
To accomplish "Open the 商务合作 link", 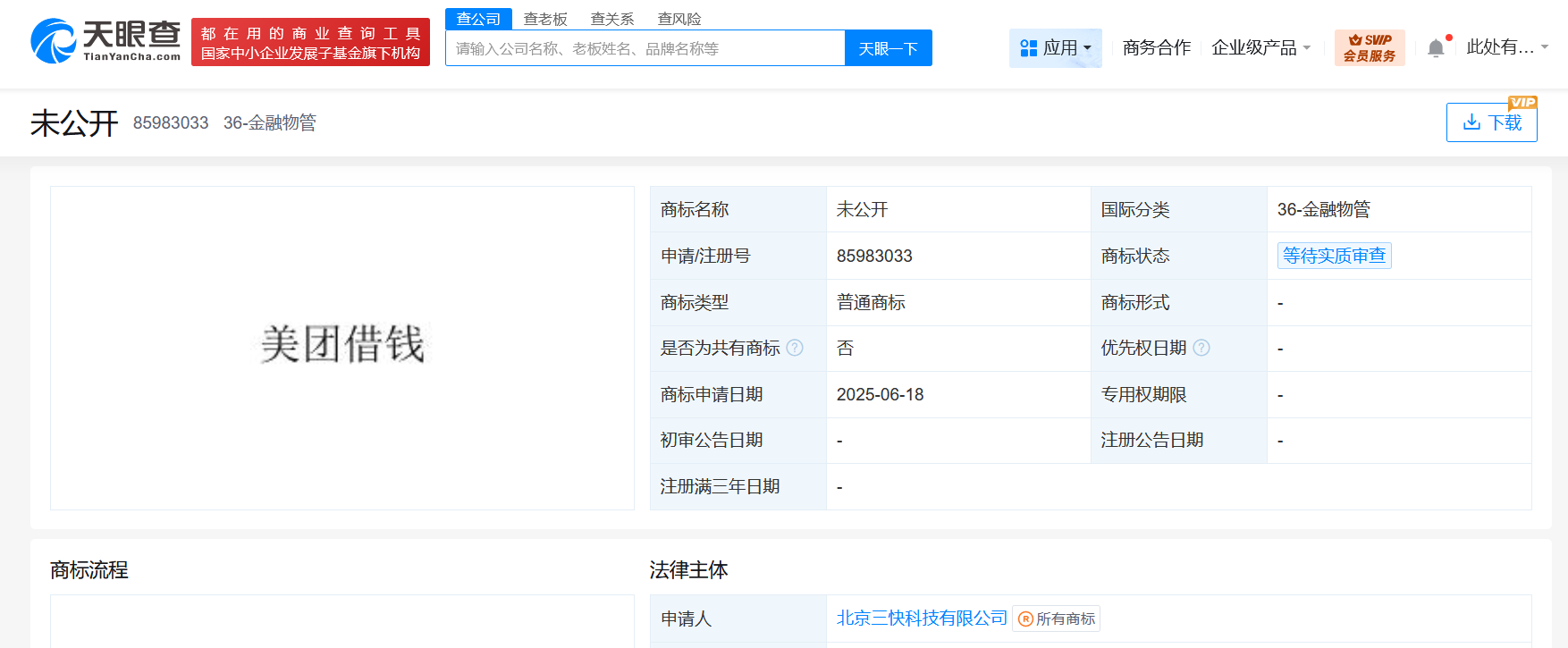I will point(1156,47).
